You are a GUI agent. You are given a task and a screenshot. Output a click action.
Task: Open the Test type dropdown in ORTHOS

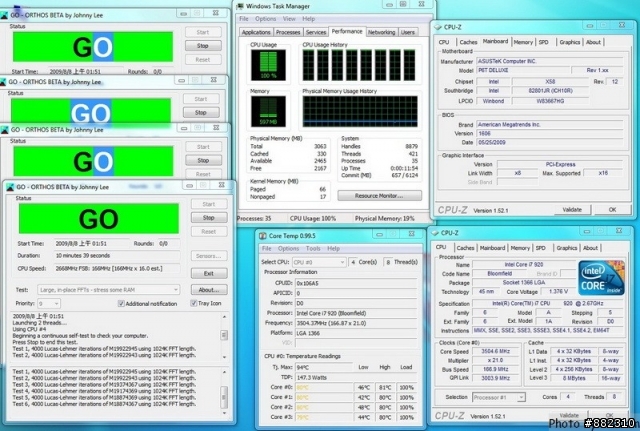108,290
